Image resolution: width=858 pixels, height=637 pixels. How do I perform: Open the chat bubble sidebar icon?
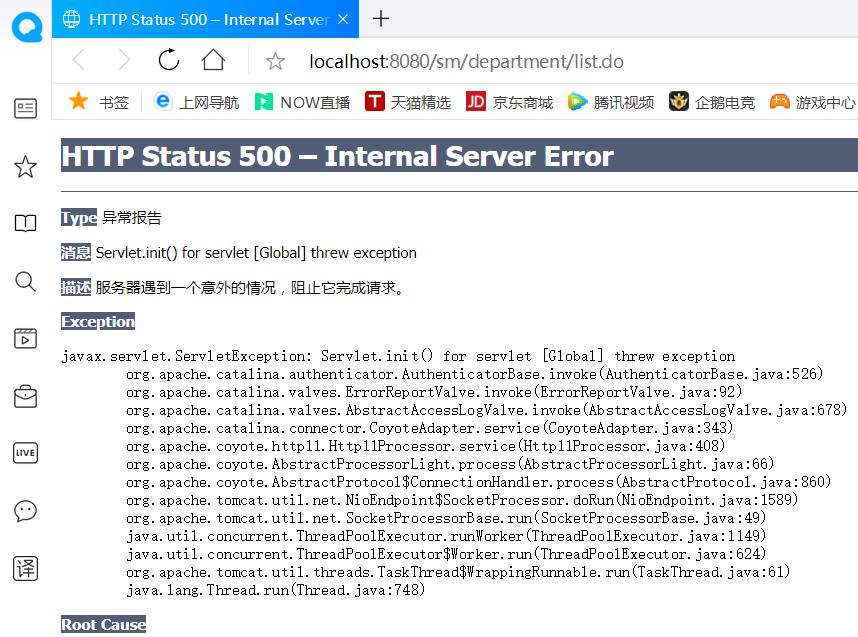[x=25, y=511]
